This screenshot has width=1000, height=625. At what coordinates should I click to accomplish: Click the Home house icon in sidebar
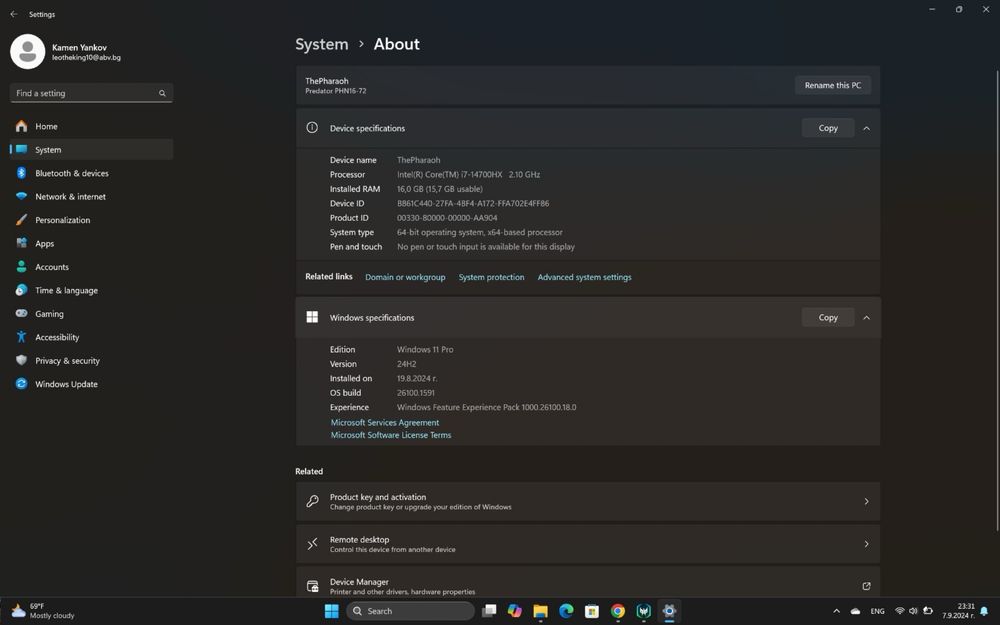click(21, 126)
